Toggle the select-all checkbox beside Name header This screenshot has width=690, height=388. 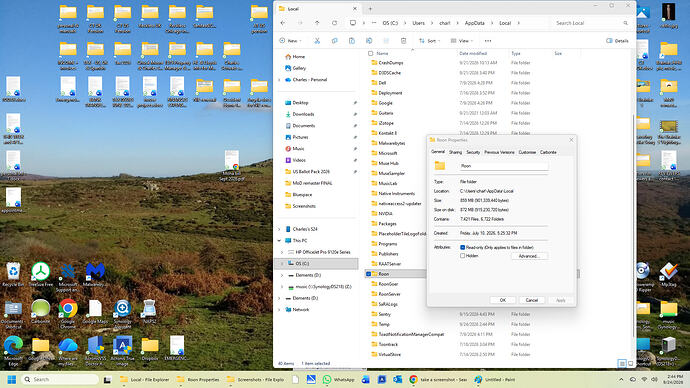click(371, 54)
